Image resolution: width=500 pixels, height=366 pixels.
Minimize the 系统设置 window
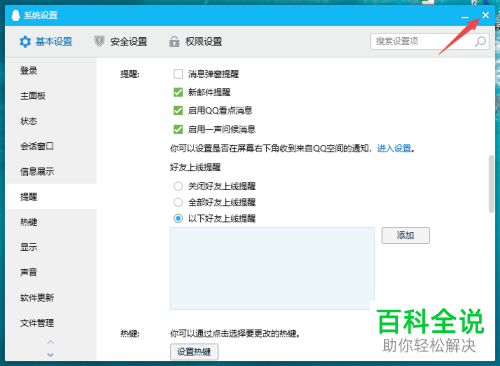pos(465,16)
